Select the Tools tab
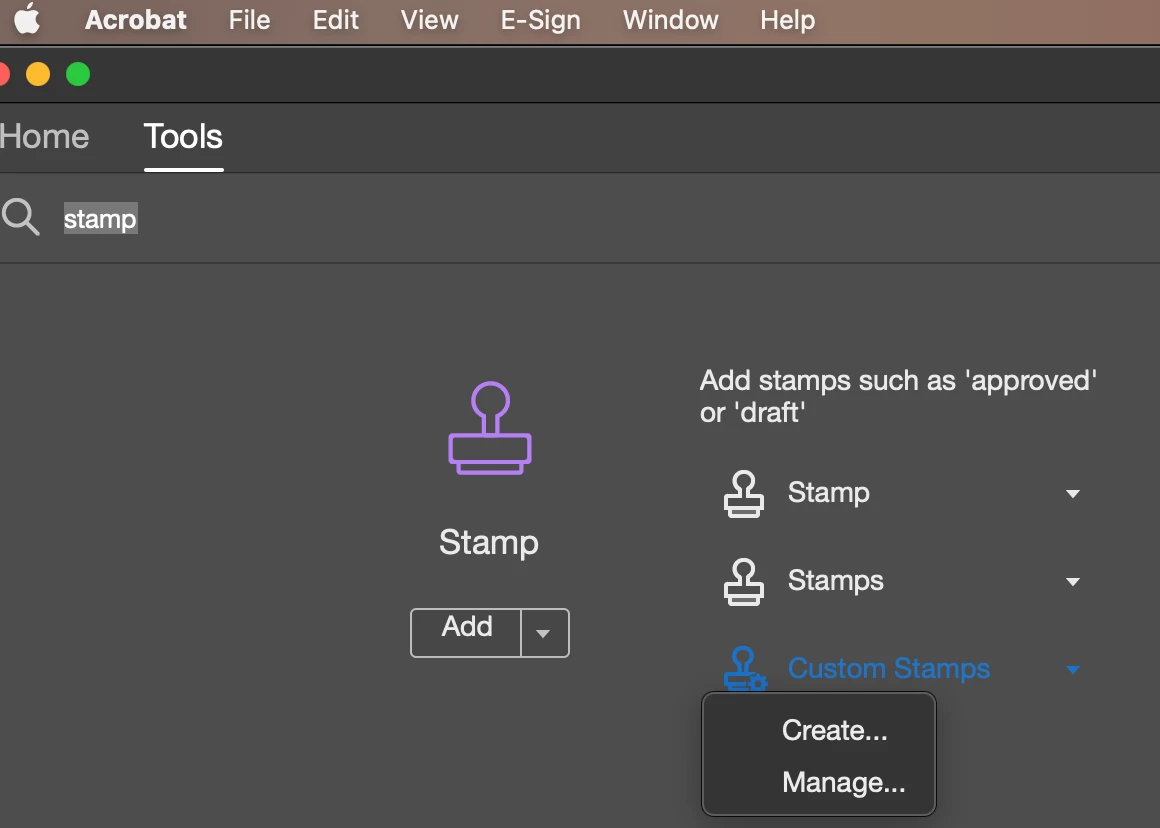This screenshot has height=828, width=1160. point(183,137)
